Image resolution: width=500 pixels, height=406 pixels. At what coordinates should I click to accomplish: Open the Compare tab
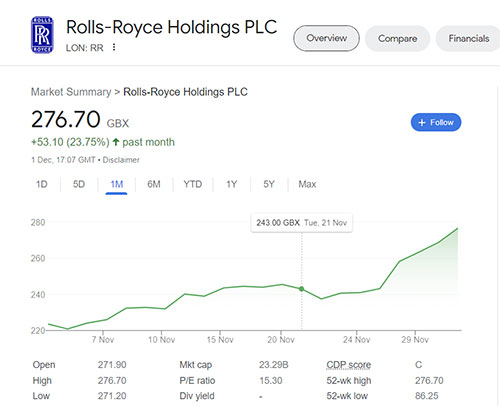pyautogui.click(x=397, y=39)
